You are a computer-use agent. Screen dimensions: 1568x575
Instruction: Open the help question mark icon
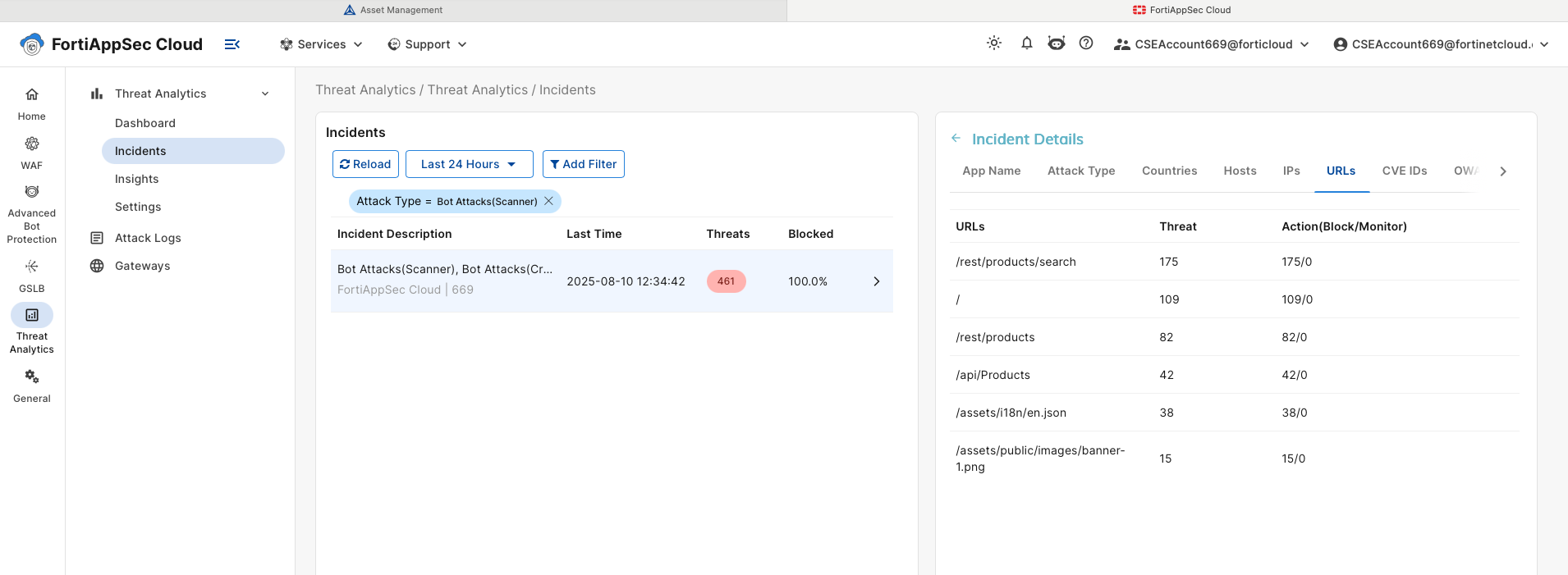(x=1086, y=43)
